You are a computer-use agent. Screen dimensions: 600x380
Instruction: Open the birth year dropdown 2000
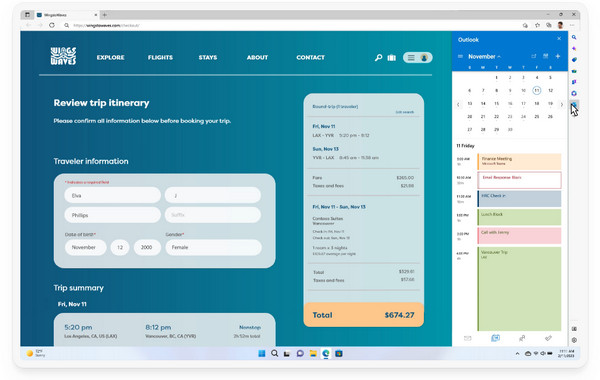coord(147,247)
